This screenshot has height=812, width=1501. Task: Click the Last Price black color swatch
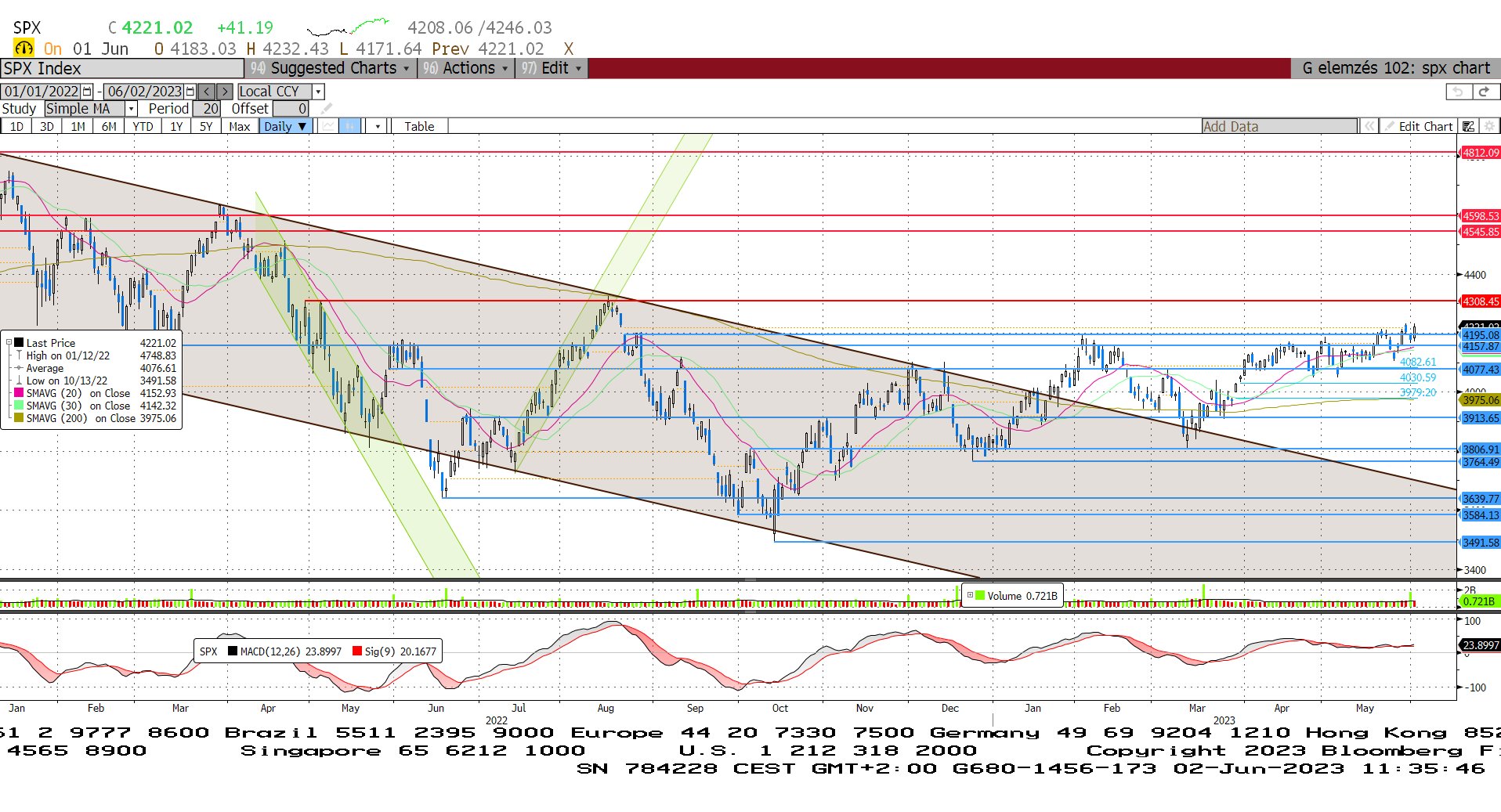point(19,343)
